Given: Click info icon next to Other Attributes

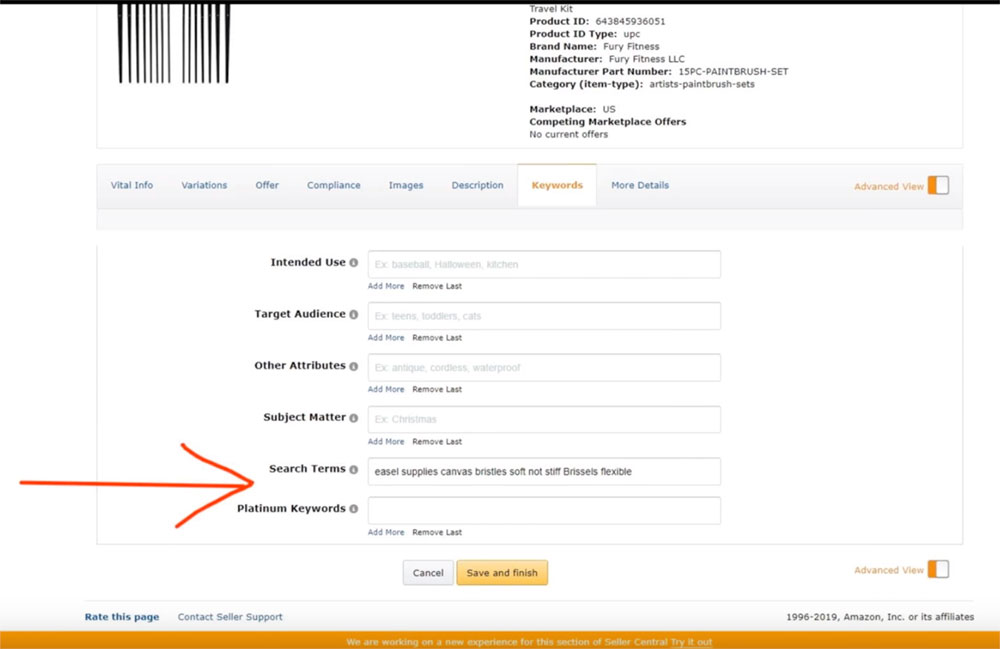Looking at the screenshot, I should coord(354,366).
